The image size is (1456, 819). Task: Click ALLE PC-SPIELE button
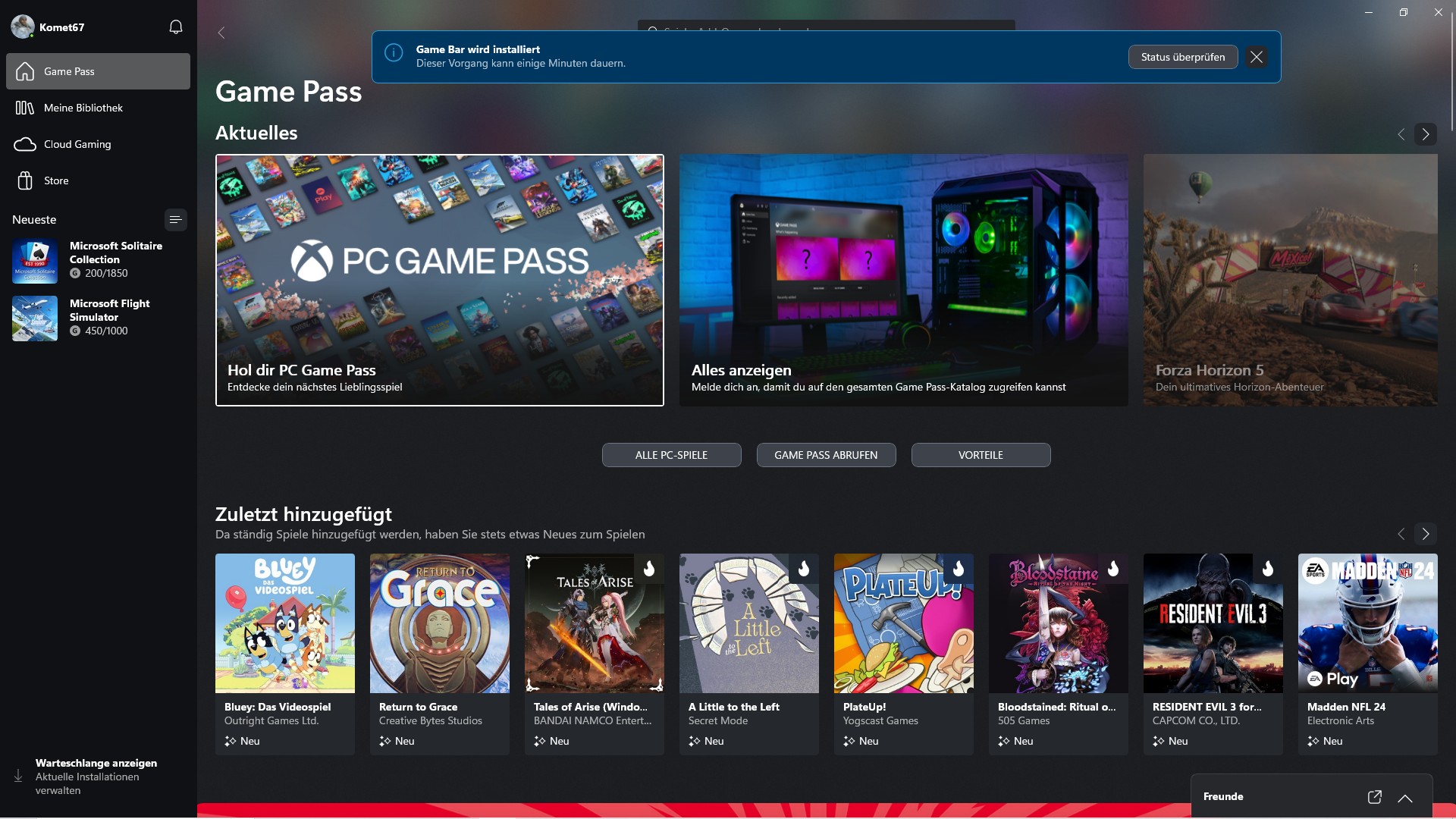click(x=671, y=455)
